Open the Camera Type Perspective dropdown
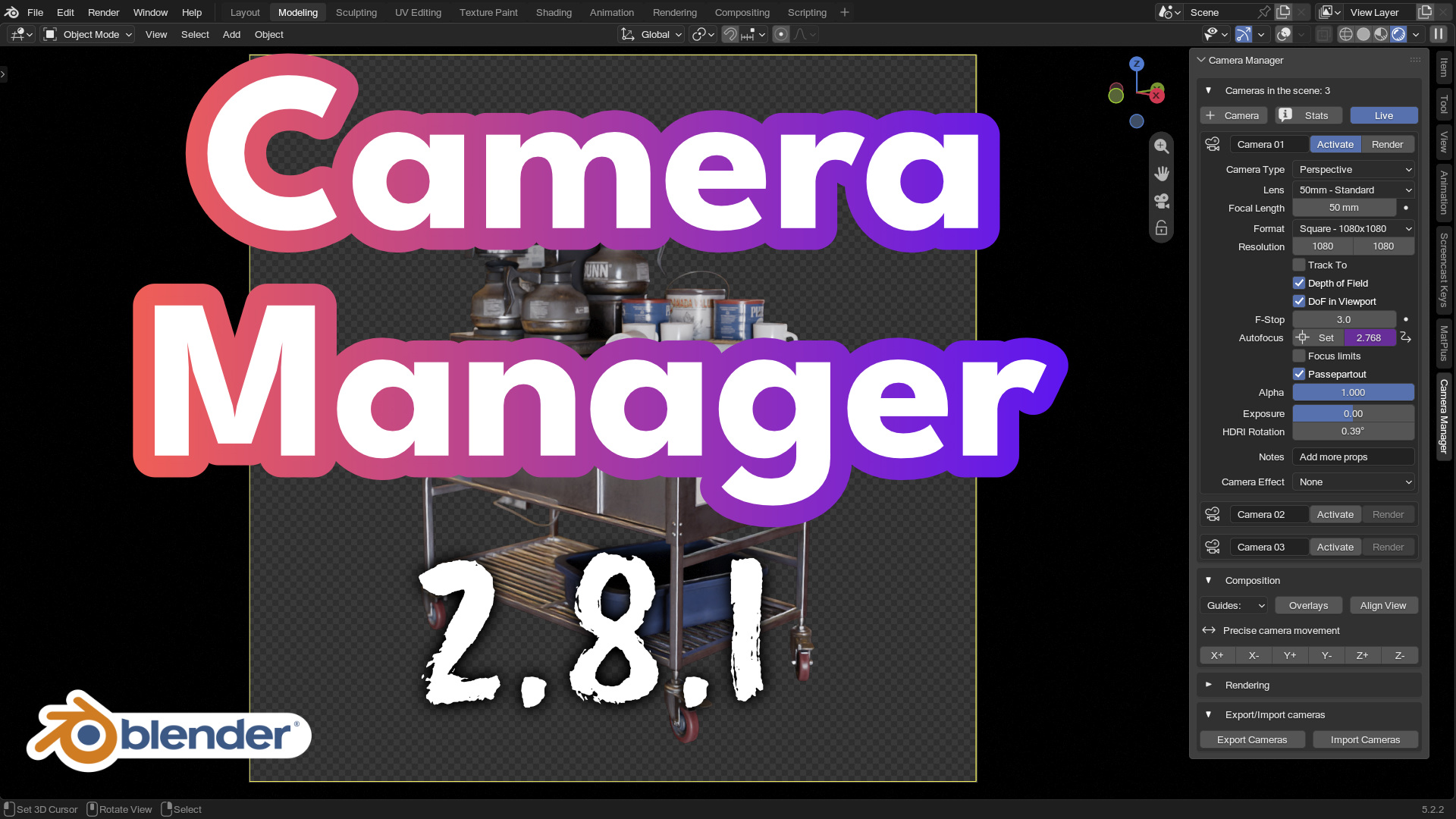 click(x=1354, y=169)
